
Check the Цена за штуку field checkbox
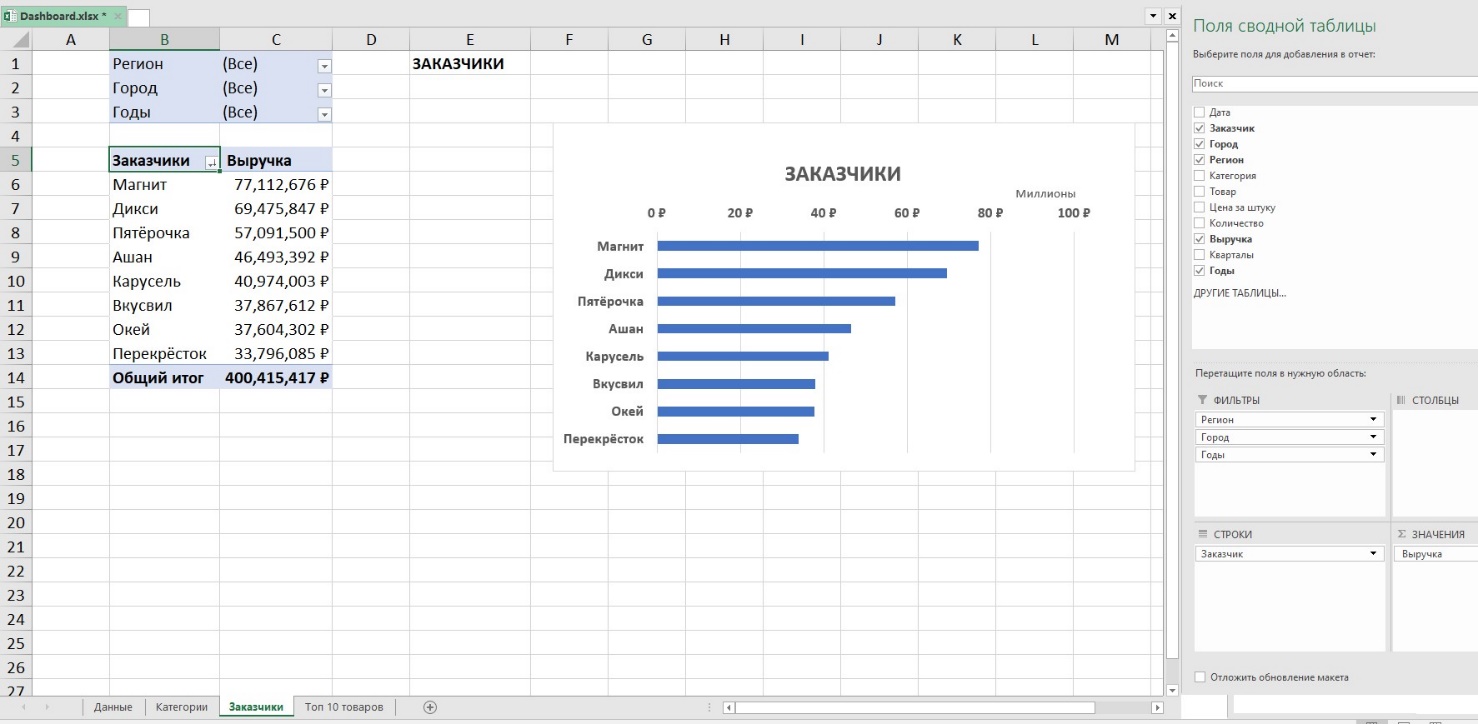pyautogui.click(x=1200, y=208)
